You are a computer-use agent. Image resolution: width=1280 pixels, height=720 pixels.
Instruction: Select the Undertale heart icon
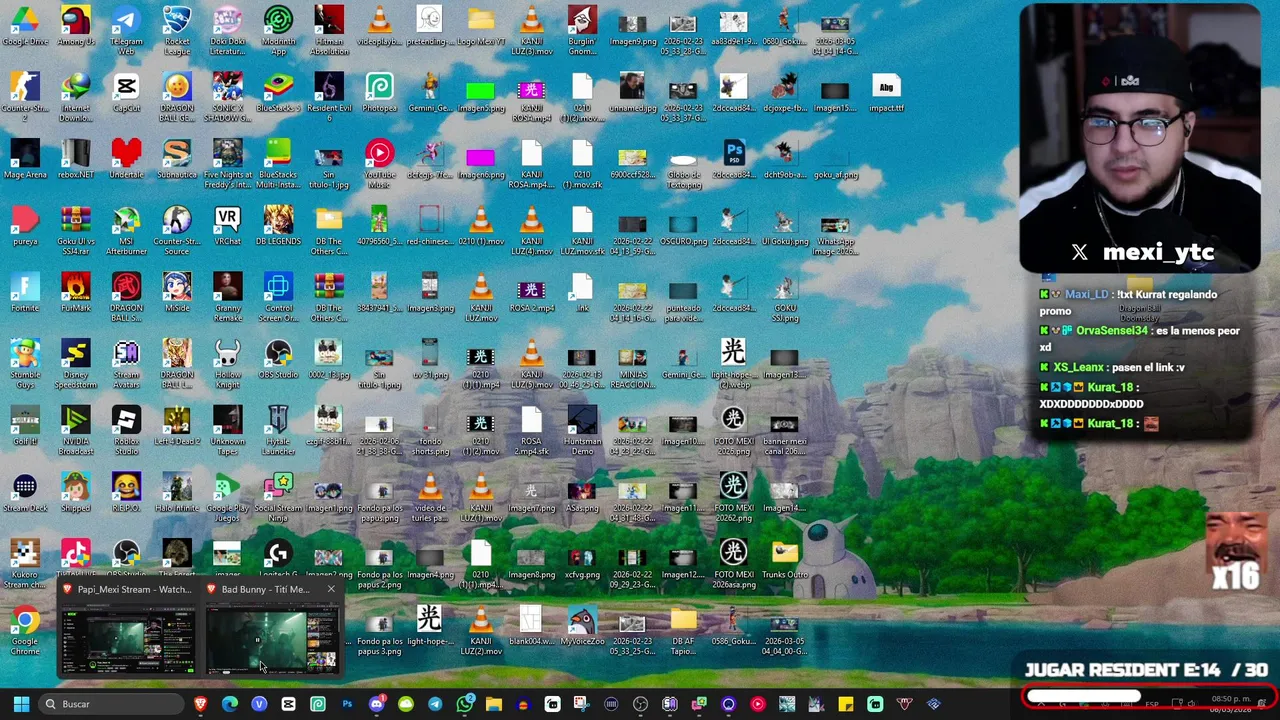tap(126, 160)
